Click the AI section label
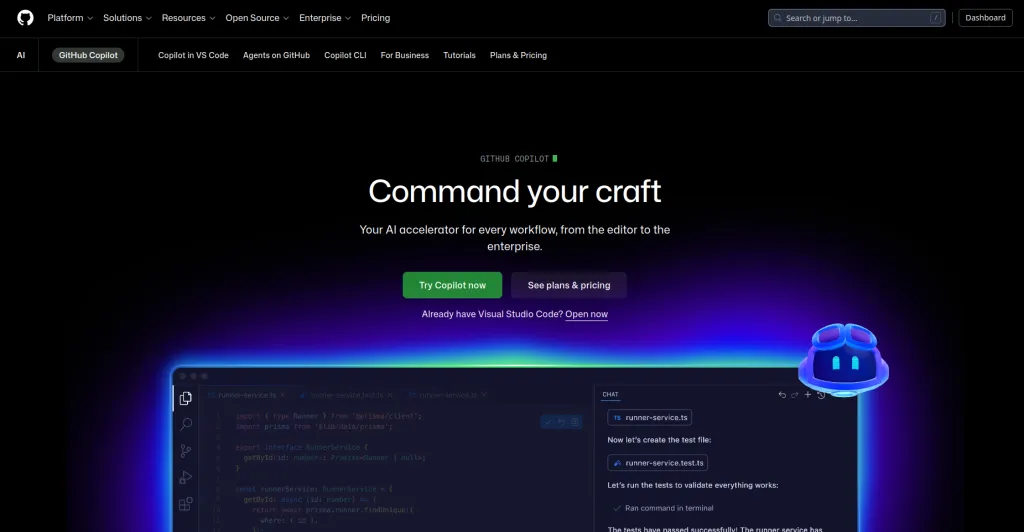The height and width of the screenshot is (532, 1024). pyautogui.click(x=21, y=55)
